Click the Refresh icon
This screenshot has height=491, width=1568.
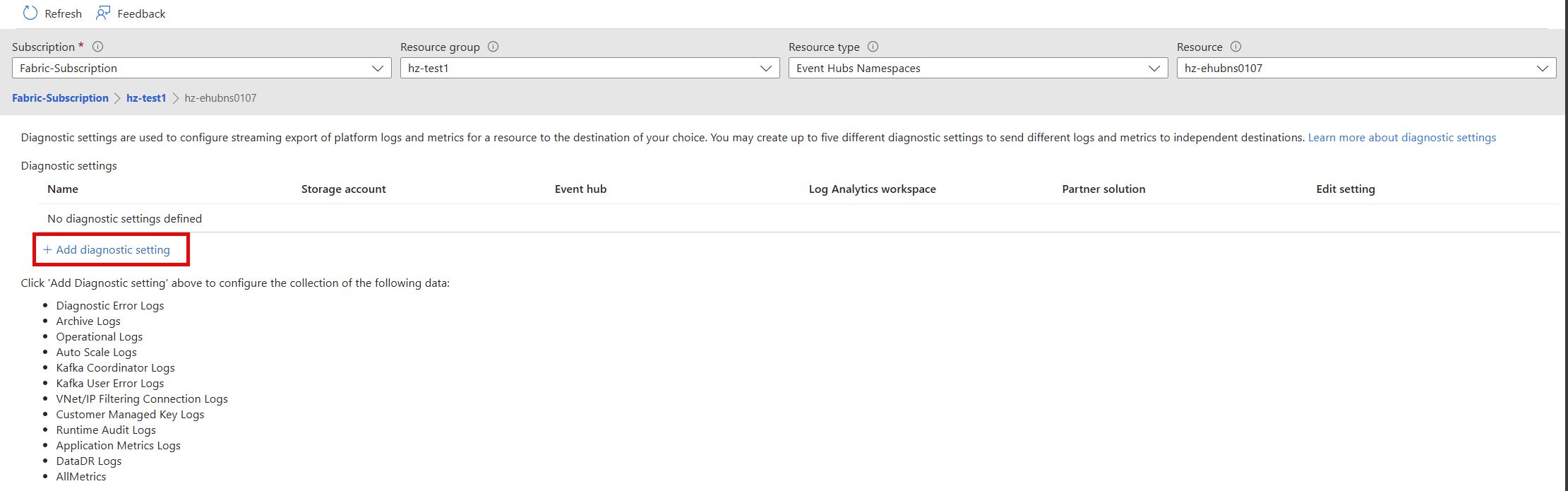(30, 13)
